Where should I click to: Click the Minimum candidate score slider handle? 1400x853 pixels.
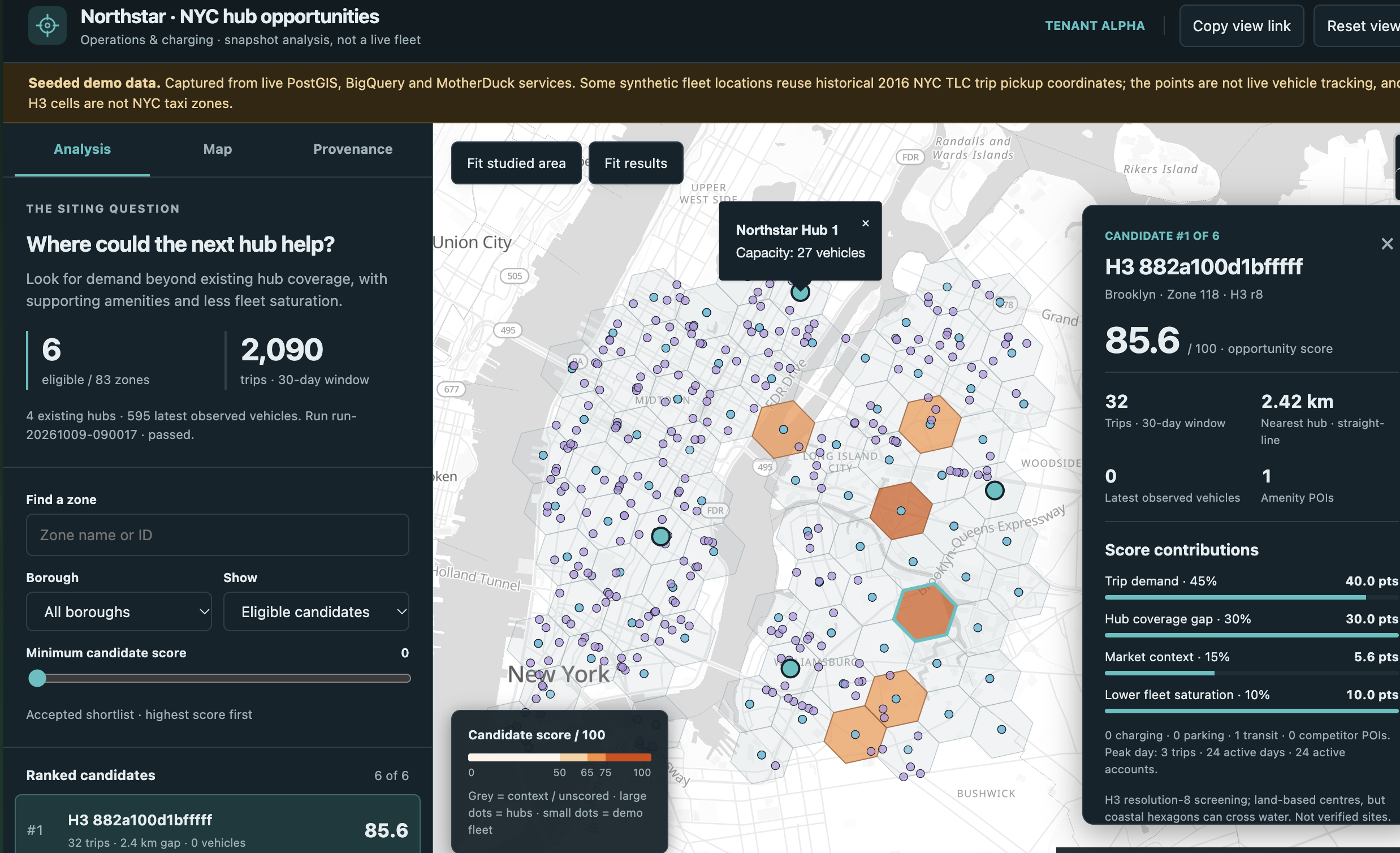[x=37, y=678]
